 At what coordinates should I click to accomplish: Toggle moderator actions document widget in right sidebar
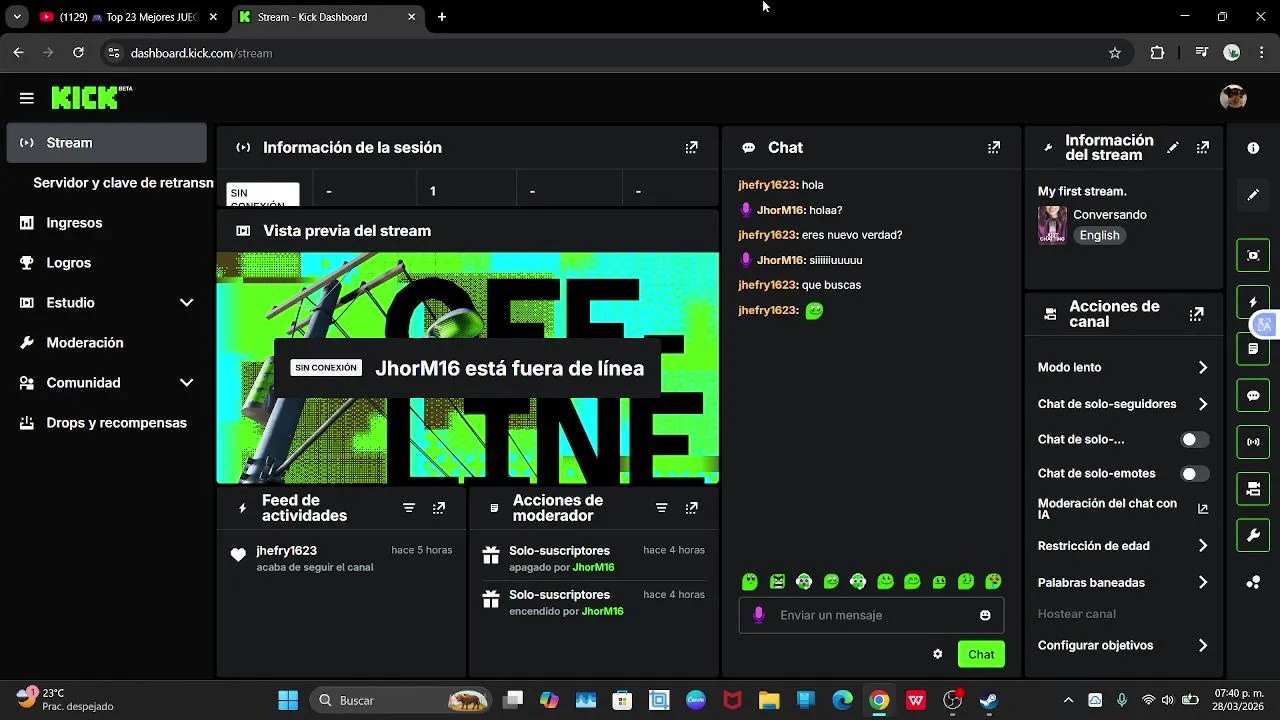1253,349
